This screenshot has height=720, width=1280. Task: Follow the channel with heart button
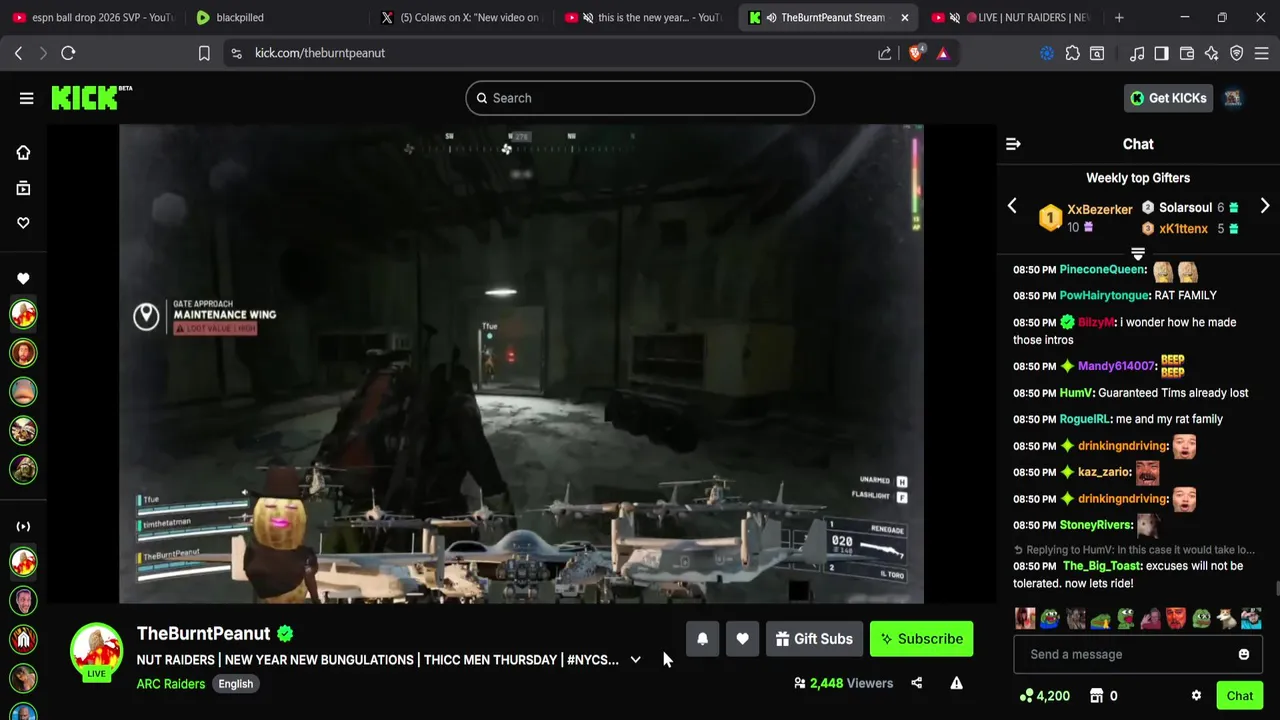[742, 639]
